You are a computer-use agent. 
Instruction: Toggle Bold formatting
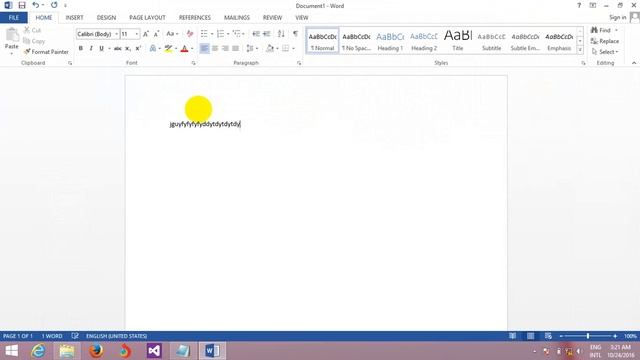coord(81,49)
